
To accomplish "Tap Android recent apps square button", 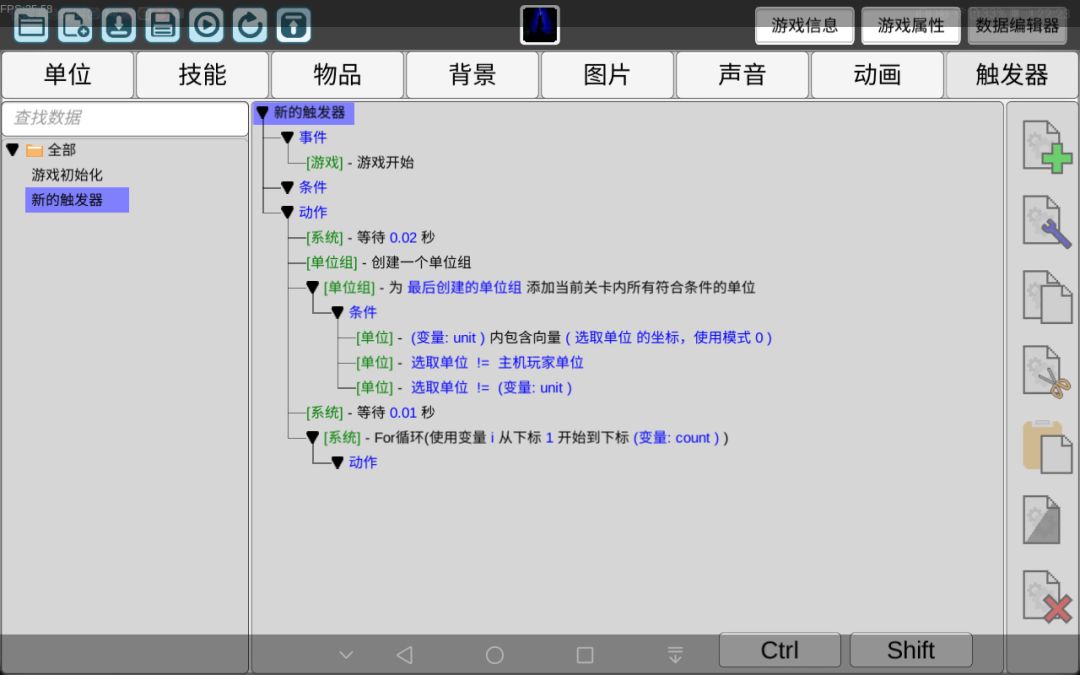I will point(585,655).
